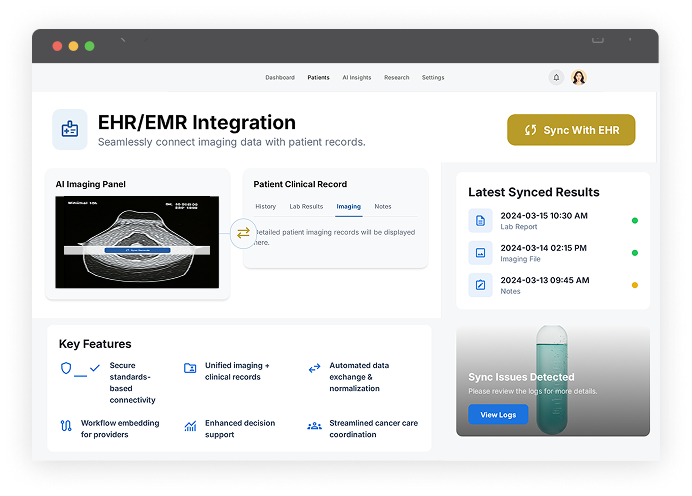Go to AI Insights in navigation
The width and height of the screenshot is (692, 496).
(356, 77)
